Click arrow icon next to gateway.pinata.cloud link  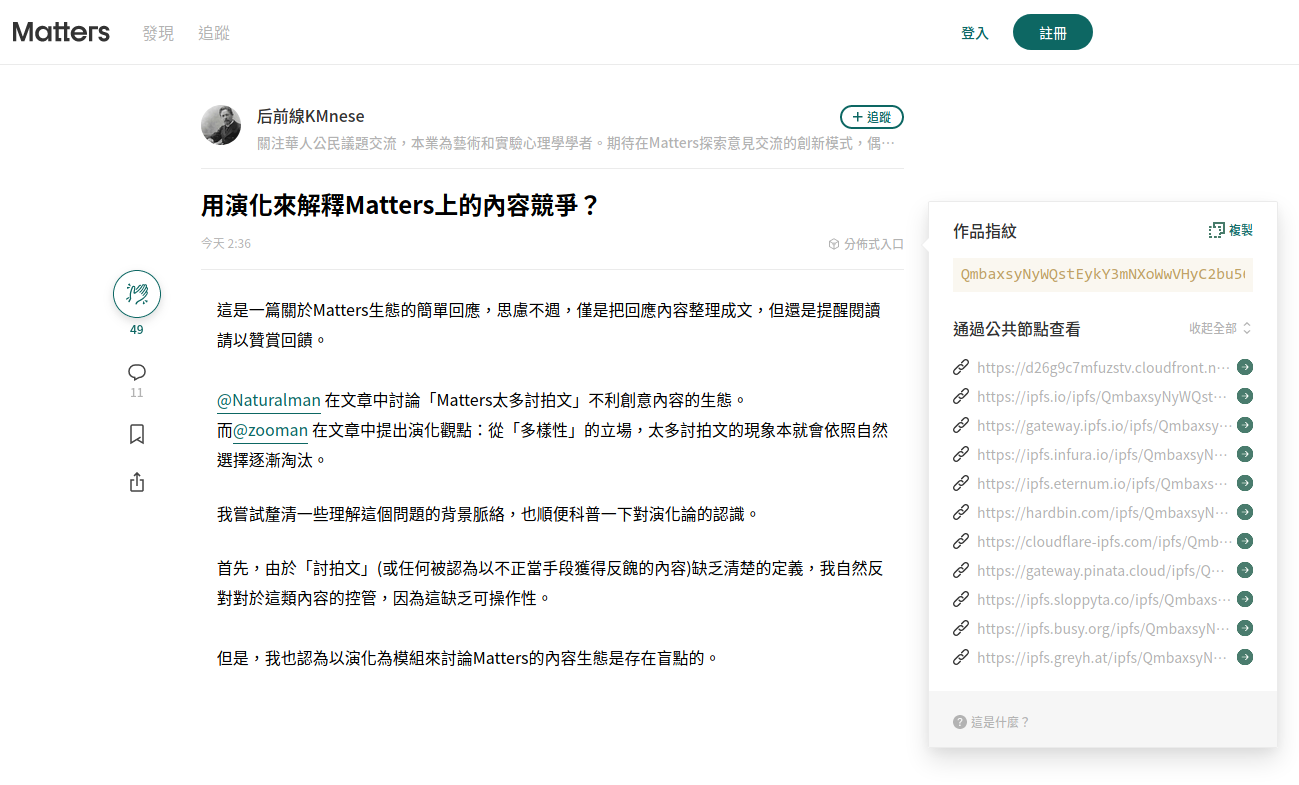tap(1245, 570)
